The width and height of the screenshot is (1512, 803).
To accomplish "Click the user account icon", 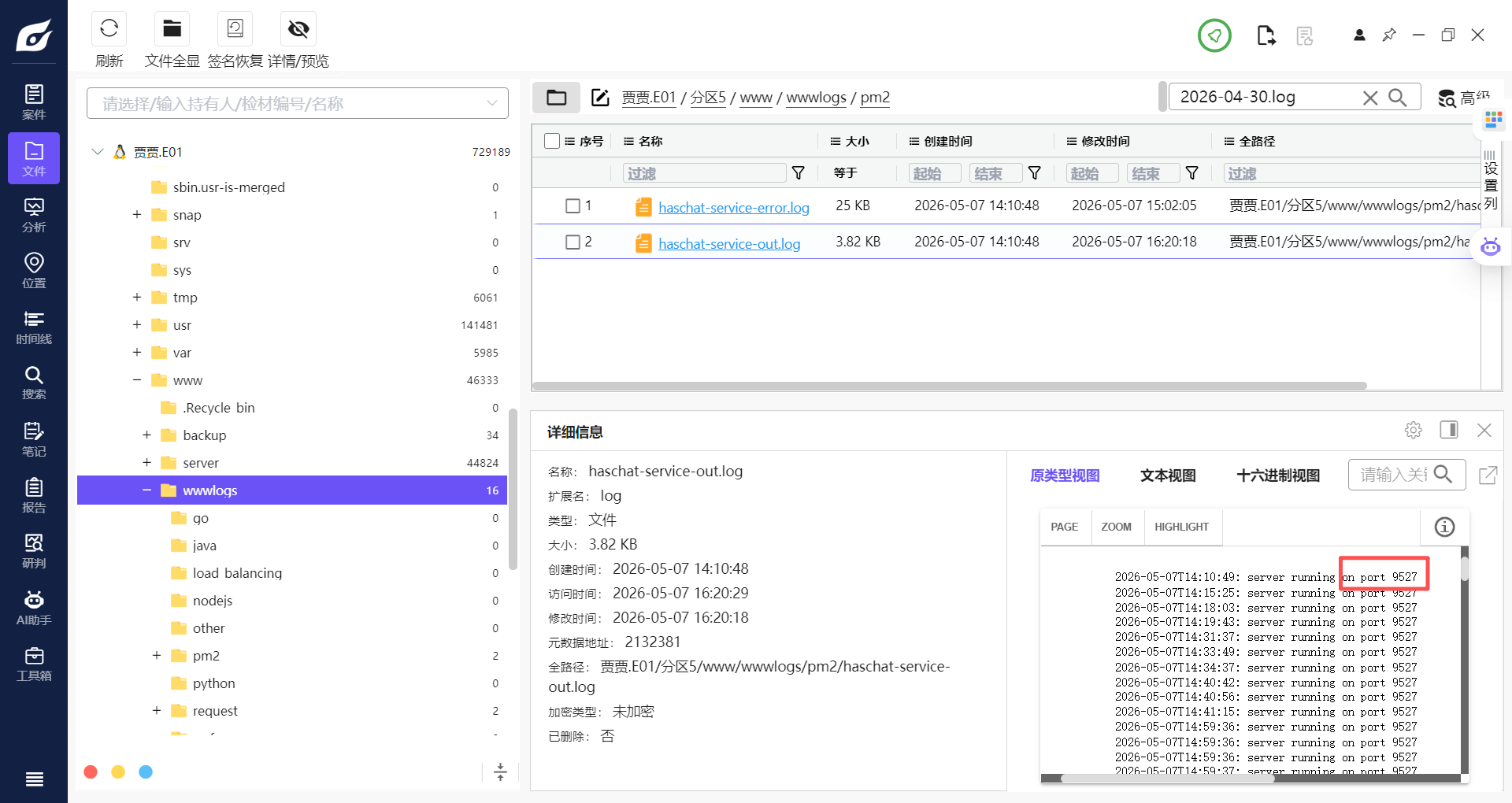I will [x=1359, y=35].
